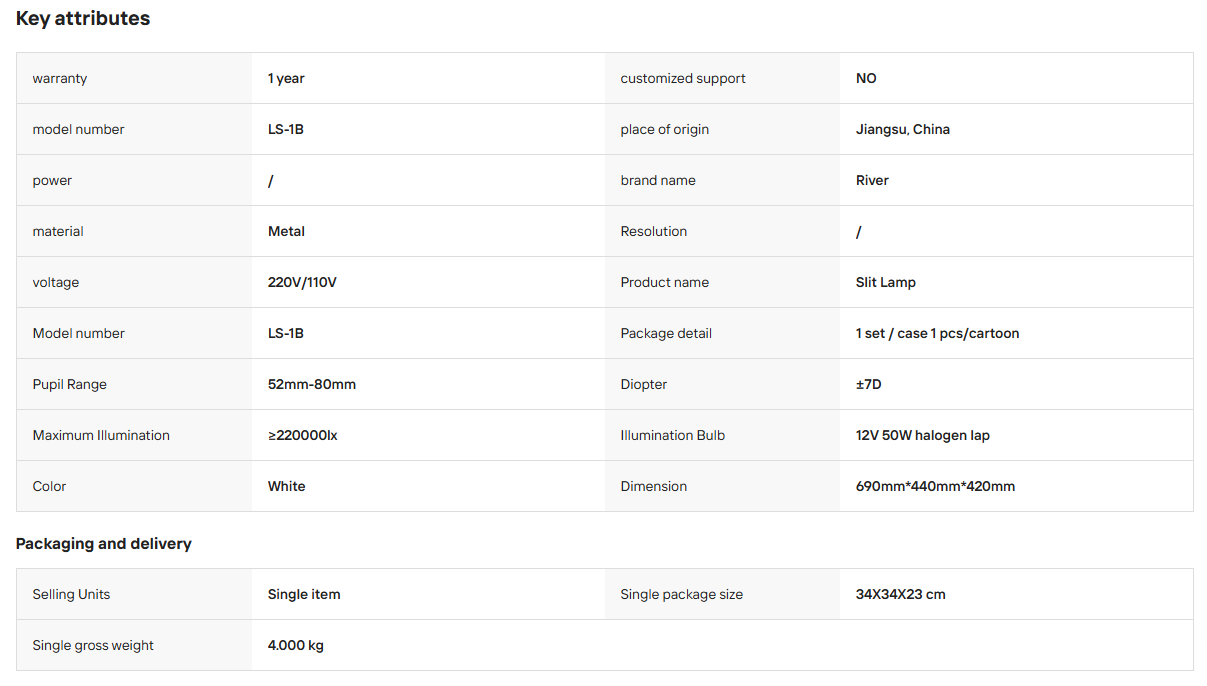This screenshot has width=1207, height=686.
Task: Select the Selling Units Single item value
Action: pos(304,594)
